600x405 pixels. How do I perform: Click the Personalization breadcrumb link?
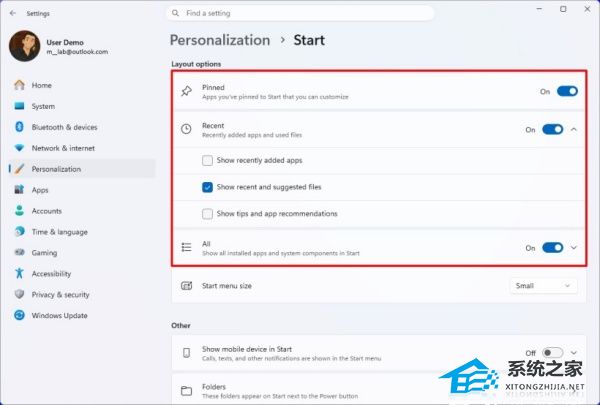coord(220,40)
